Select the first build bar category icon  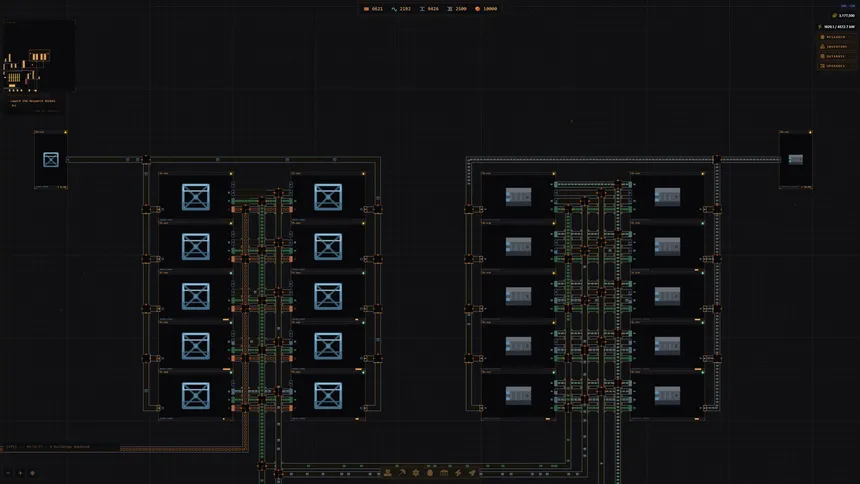388,472
